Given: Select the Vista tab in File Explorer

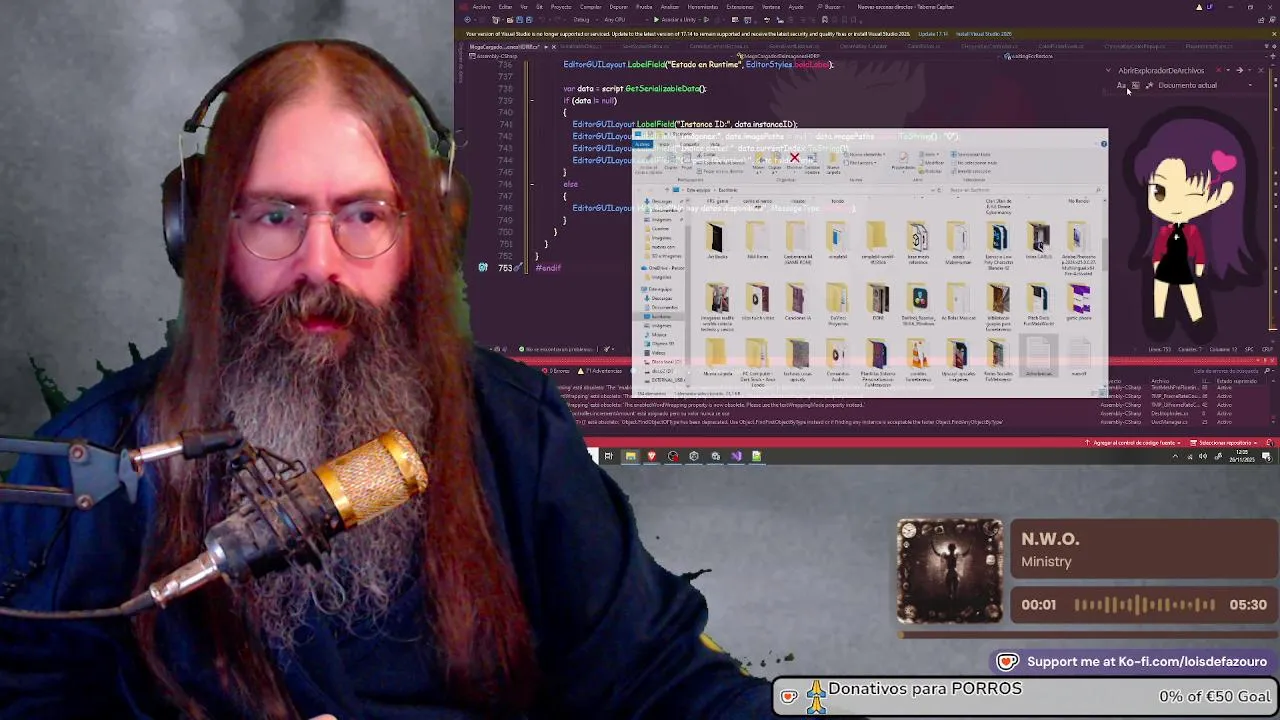Looking at the screenshot, I should tap(714, 144).
